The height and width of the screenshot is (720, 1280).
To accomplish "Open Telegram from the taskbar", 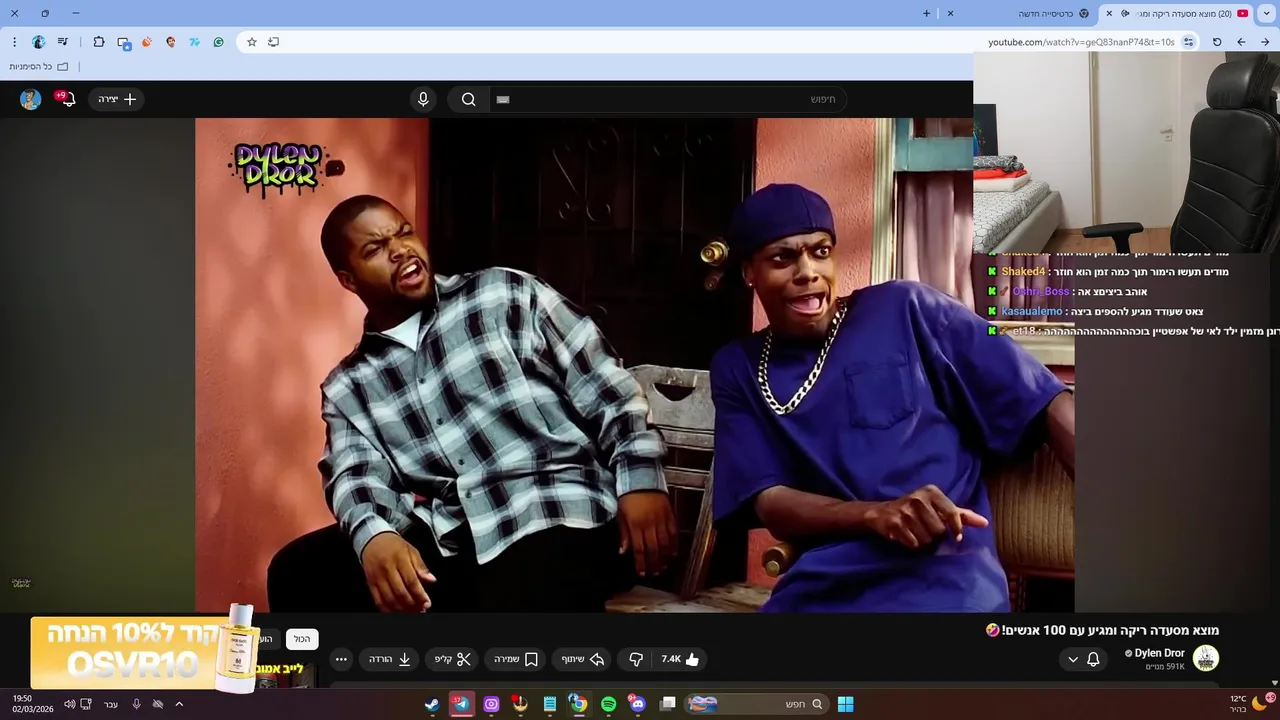I will click(x=461, y=704).
